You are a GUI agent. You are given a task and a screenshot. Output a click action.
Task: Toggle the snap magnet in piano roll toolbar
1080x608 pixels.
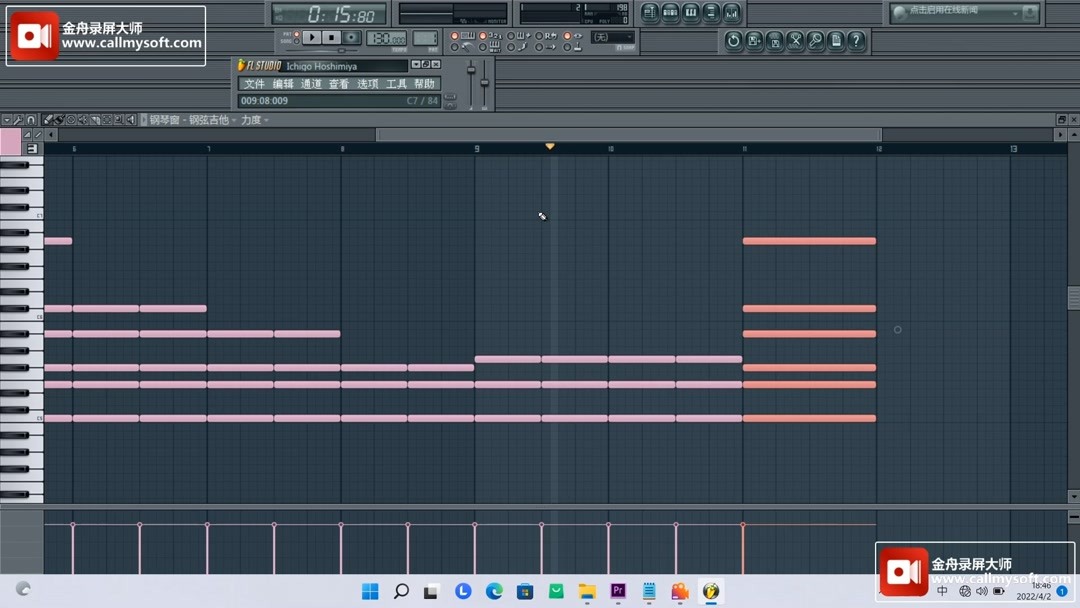(30, 119)
